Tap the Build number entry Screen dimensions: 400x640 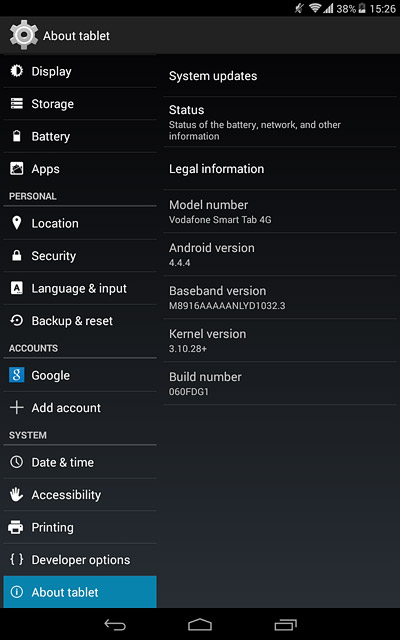click(280, 383)
